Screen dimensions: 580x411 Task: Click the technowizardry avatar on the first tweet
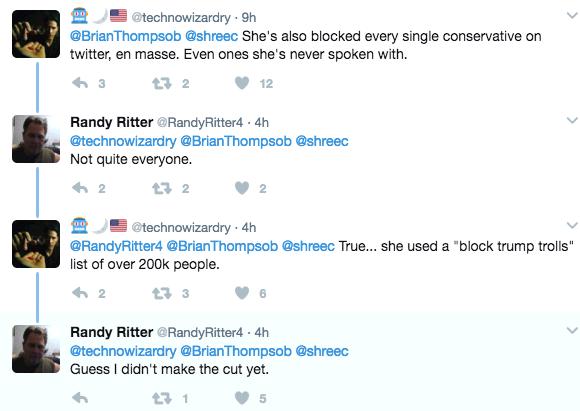36,34
